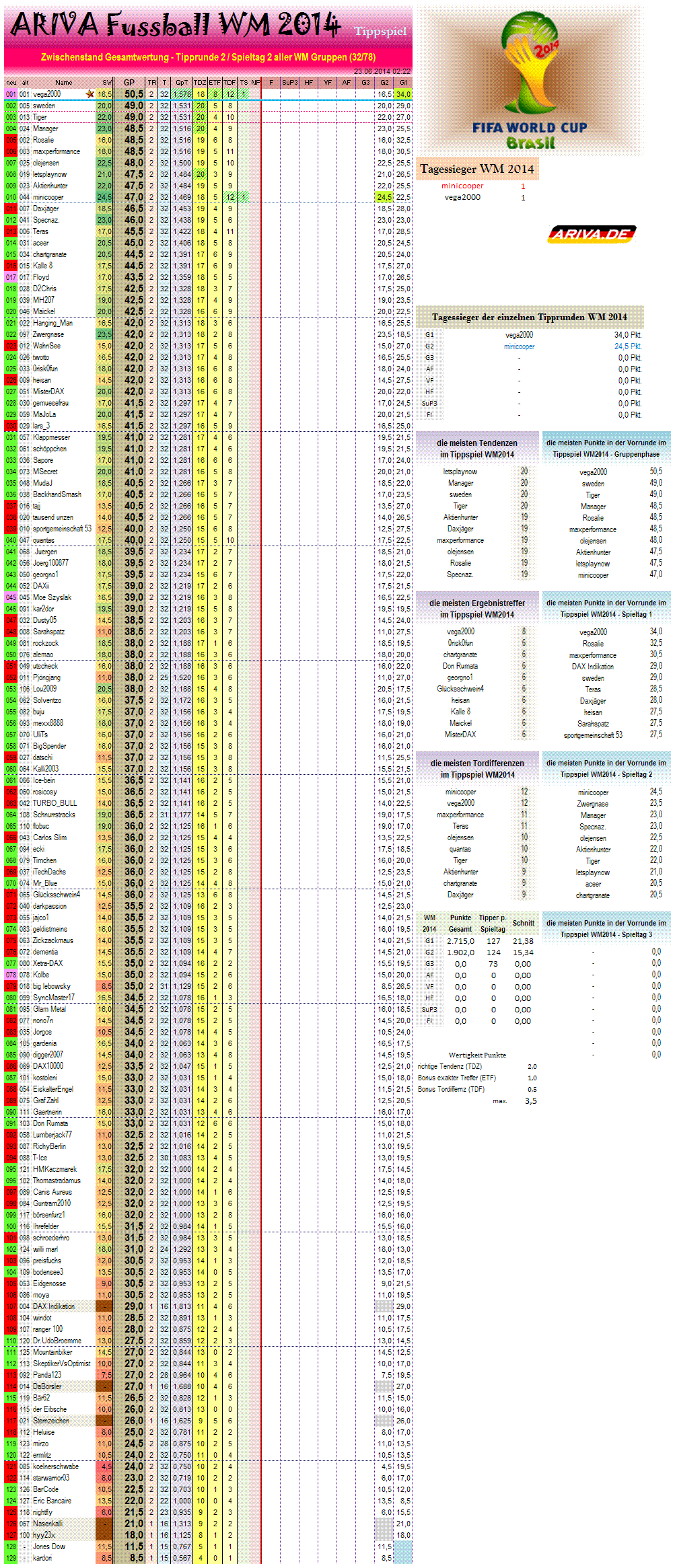Click the name 'Hanging_Man' in the ranking
The width and height of the screenshot is (675, 1568).
tap(52, 323)
